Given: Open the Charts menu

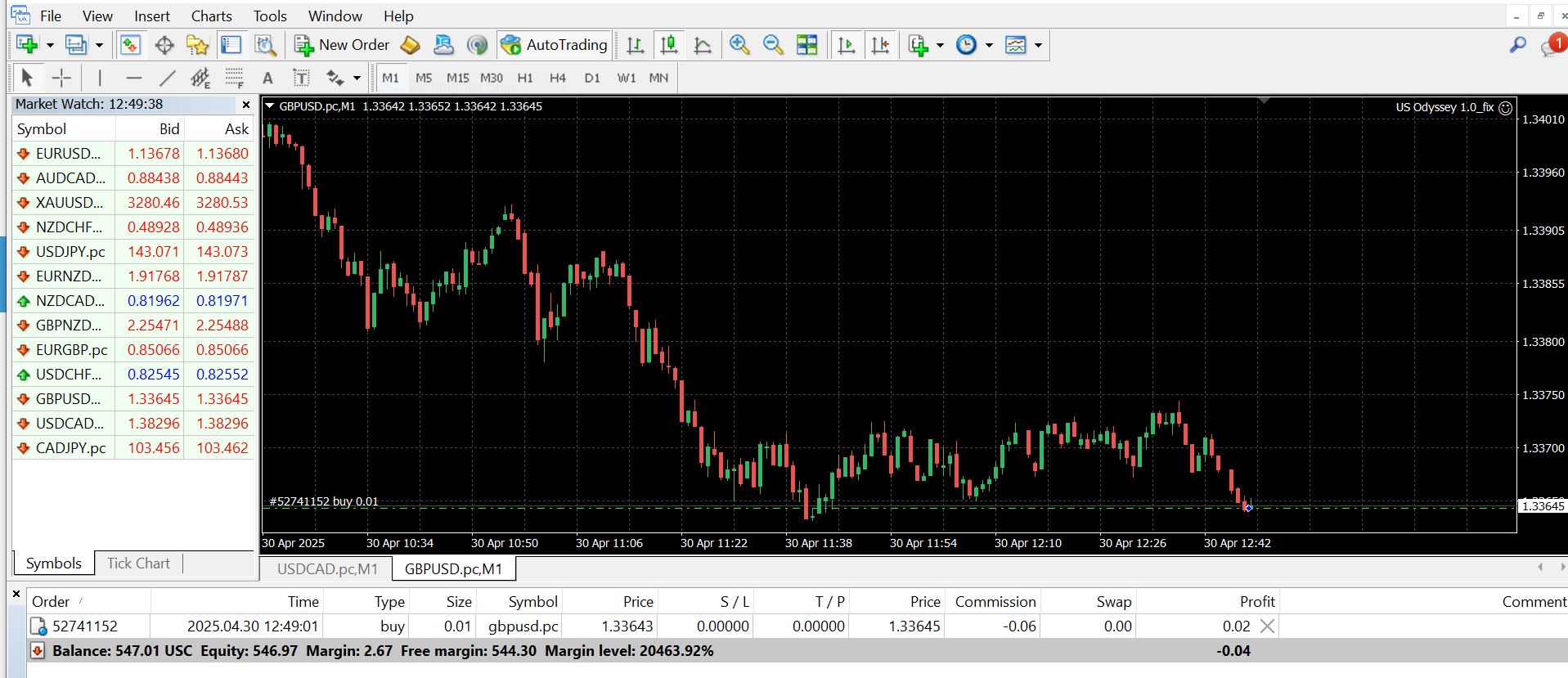Looking at the screenshot, I should point(211,16).
